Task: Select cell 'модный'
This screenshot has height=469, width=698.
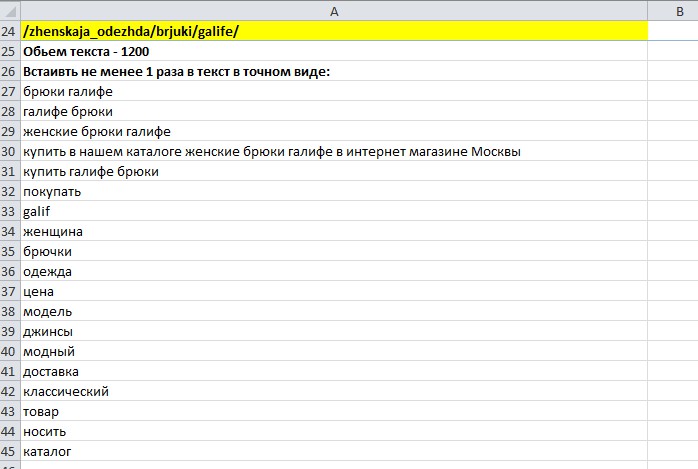Action: pos(334,352)
